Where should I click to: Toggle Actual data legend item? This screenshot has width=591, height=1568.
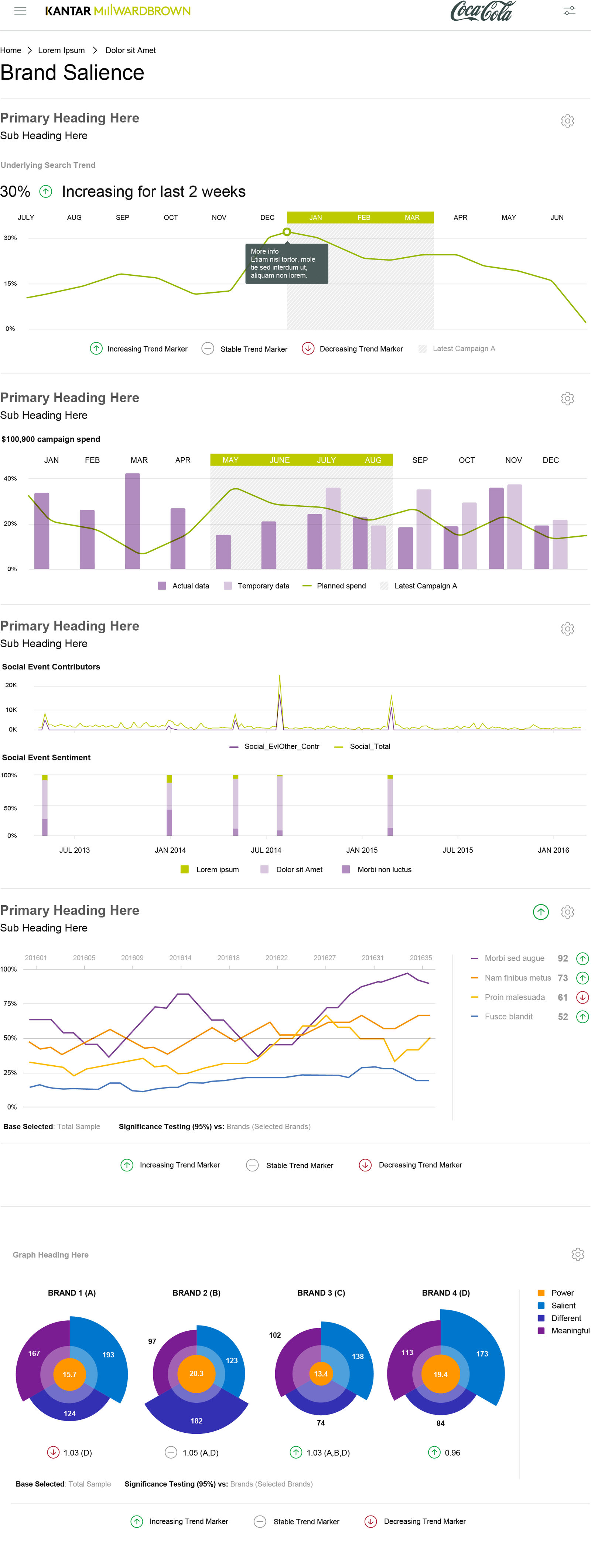point(183,586)
